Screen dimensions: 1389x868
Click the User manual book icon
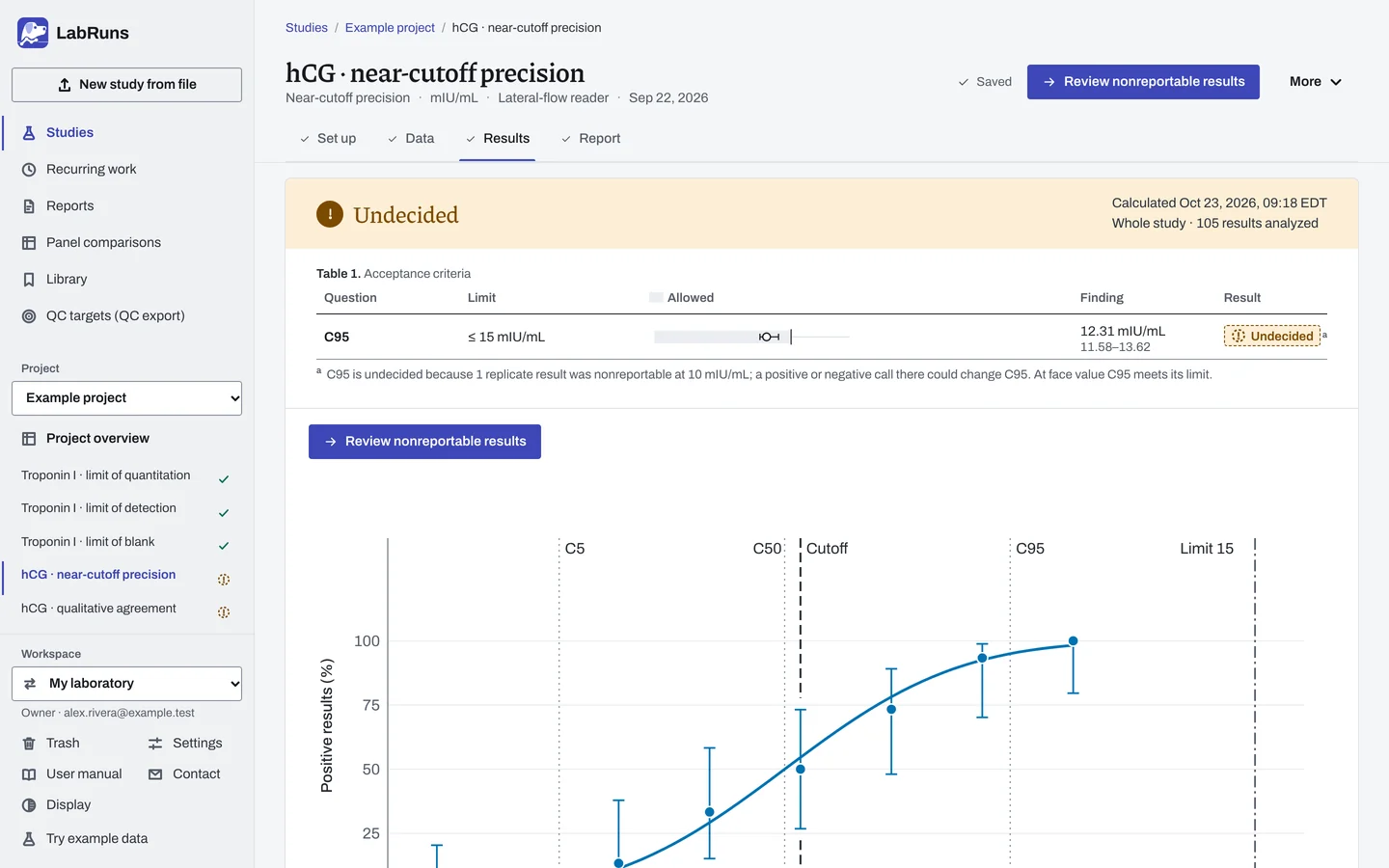point(29,774)
